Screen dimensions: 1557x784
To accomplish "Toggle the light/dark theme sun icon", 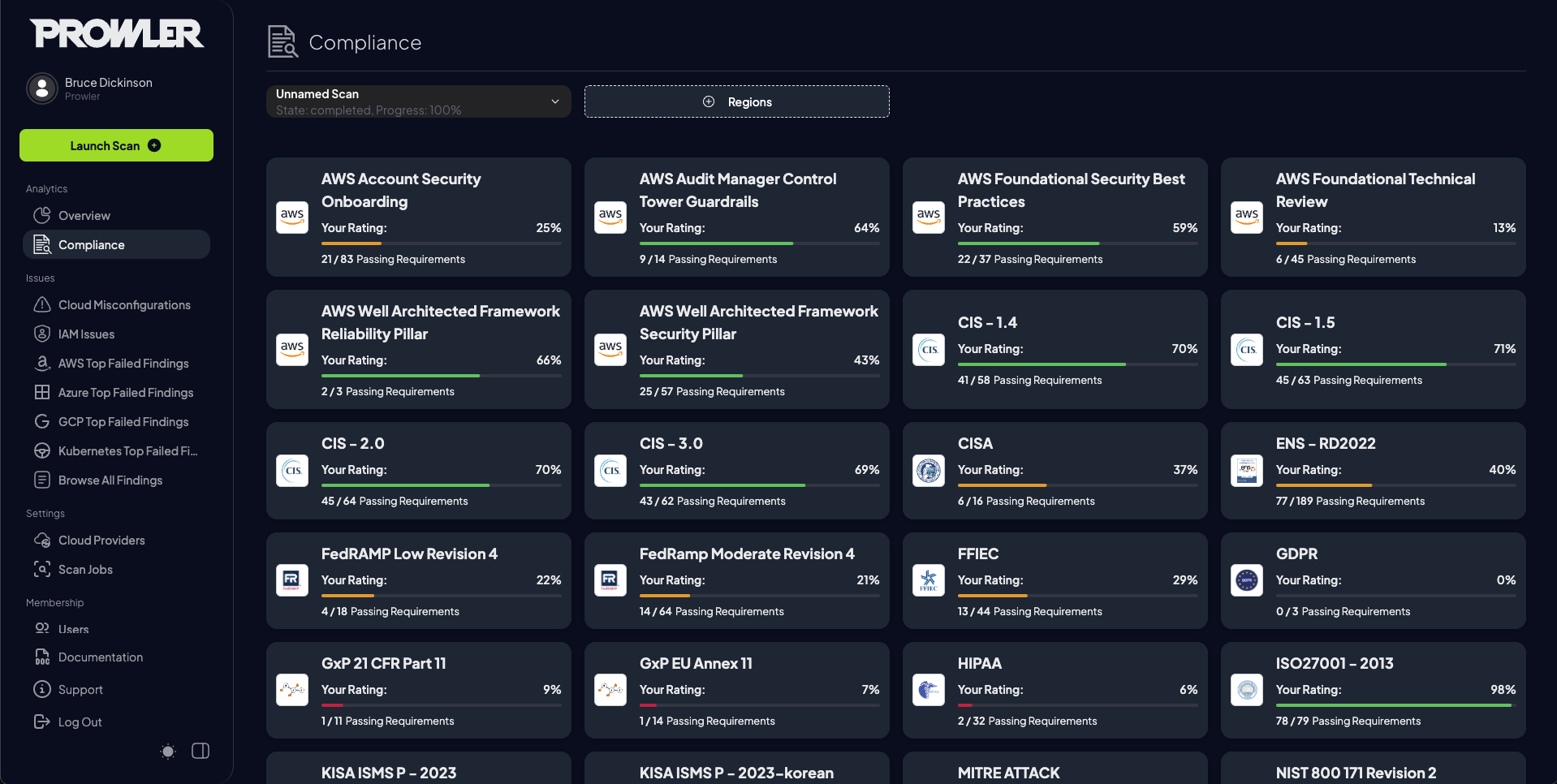I will tap(168, 751).
